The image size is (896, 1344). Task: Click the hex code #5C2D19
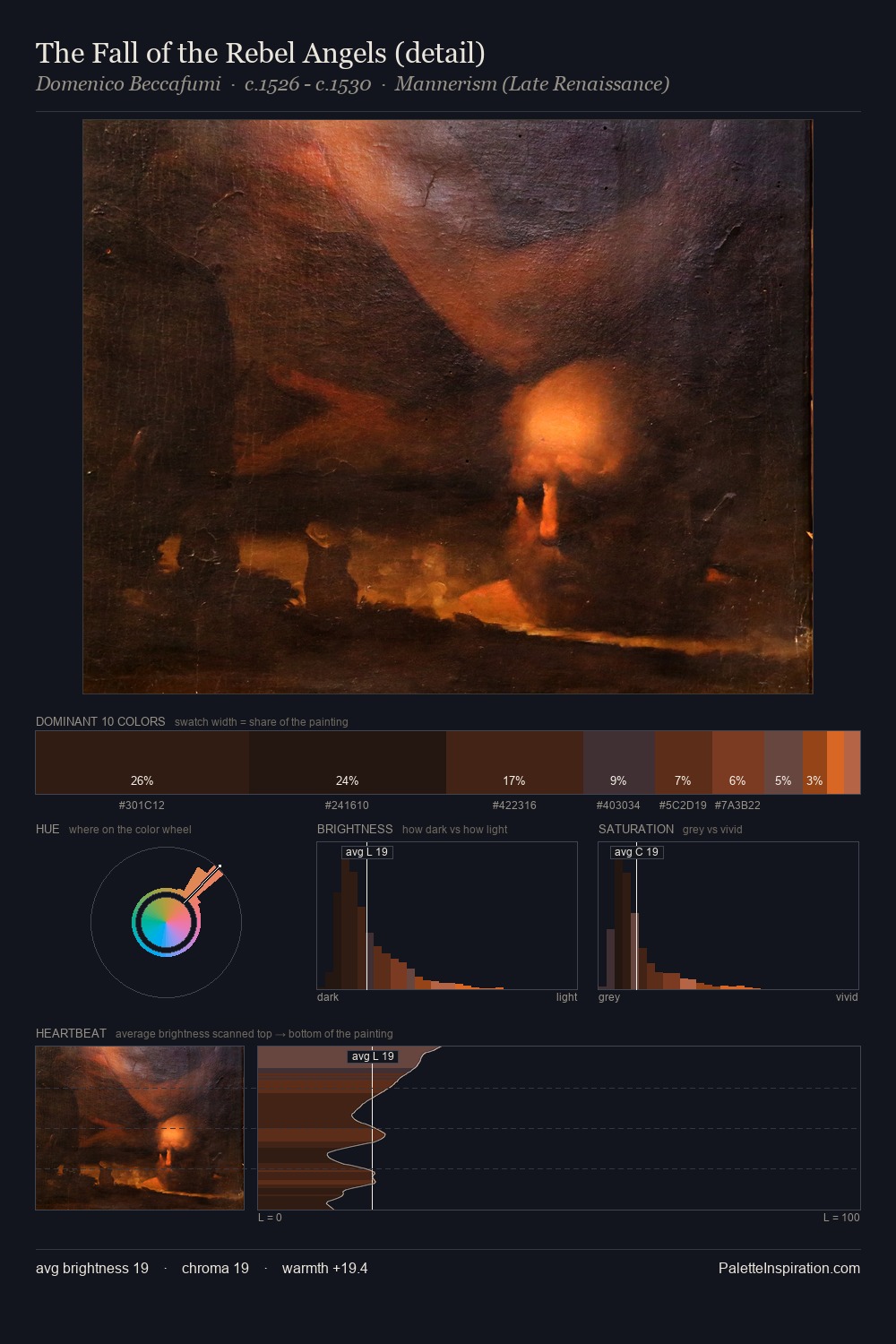pos(683,806)
